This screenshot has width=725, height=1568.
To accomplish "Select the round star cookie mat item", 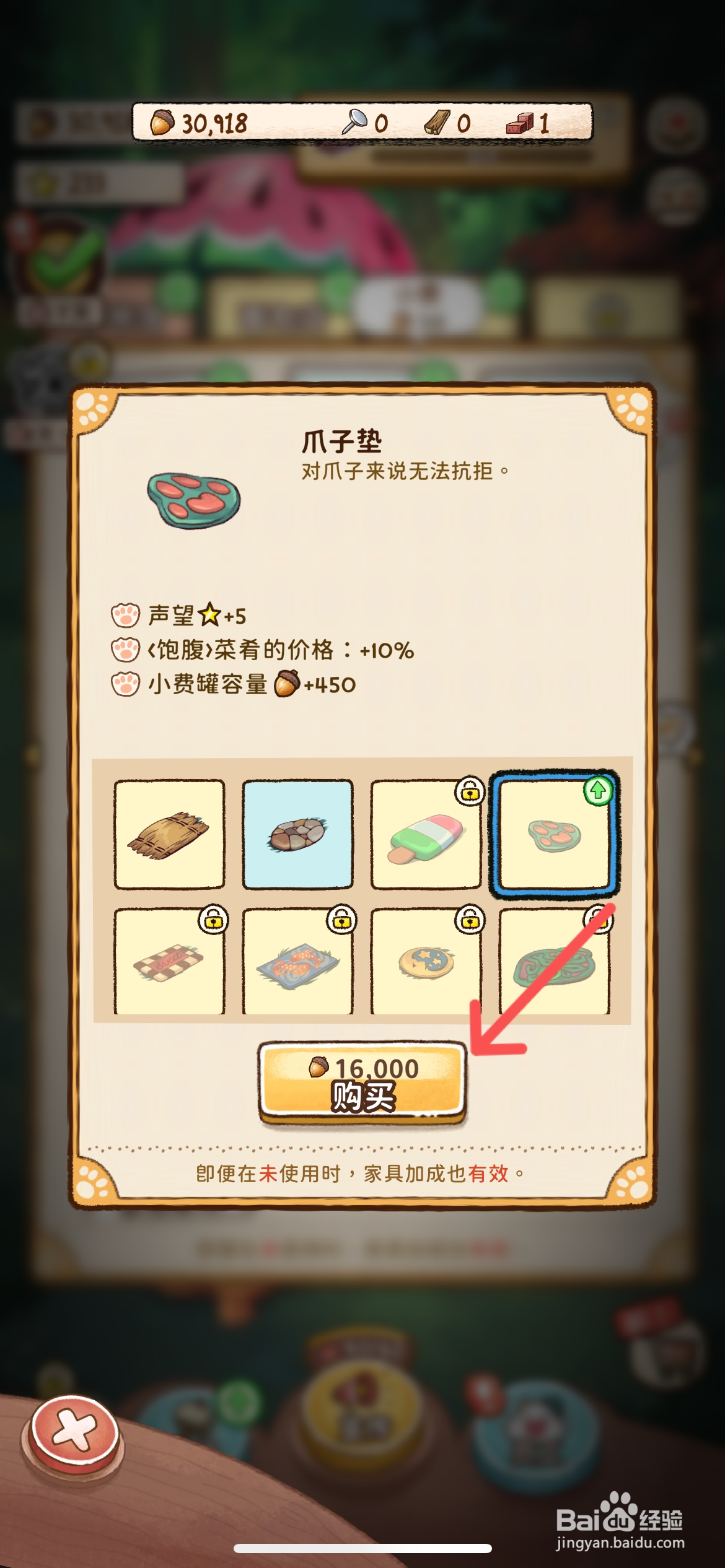I will 426,961.
